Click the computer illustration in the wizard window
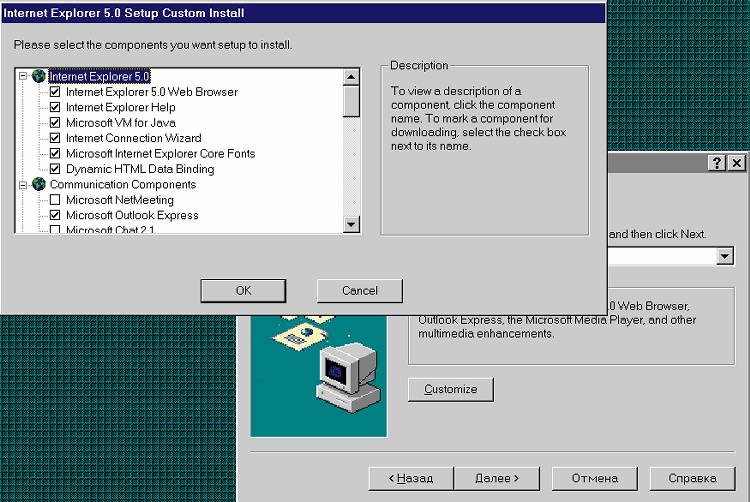 point(349,378)
